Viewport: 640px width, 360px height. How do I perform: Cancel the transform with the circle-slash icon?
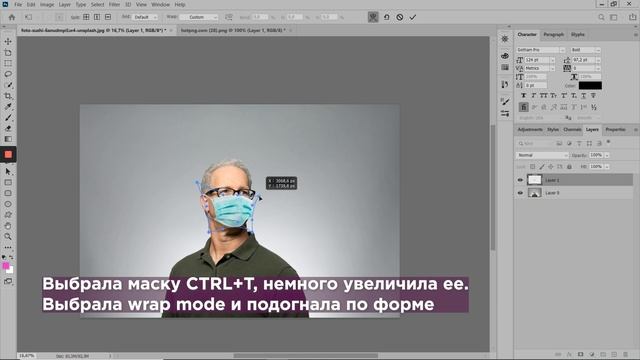click(x=400, y=17)
